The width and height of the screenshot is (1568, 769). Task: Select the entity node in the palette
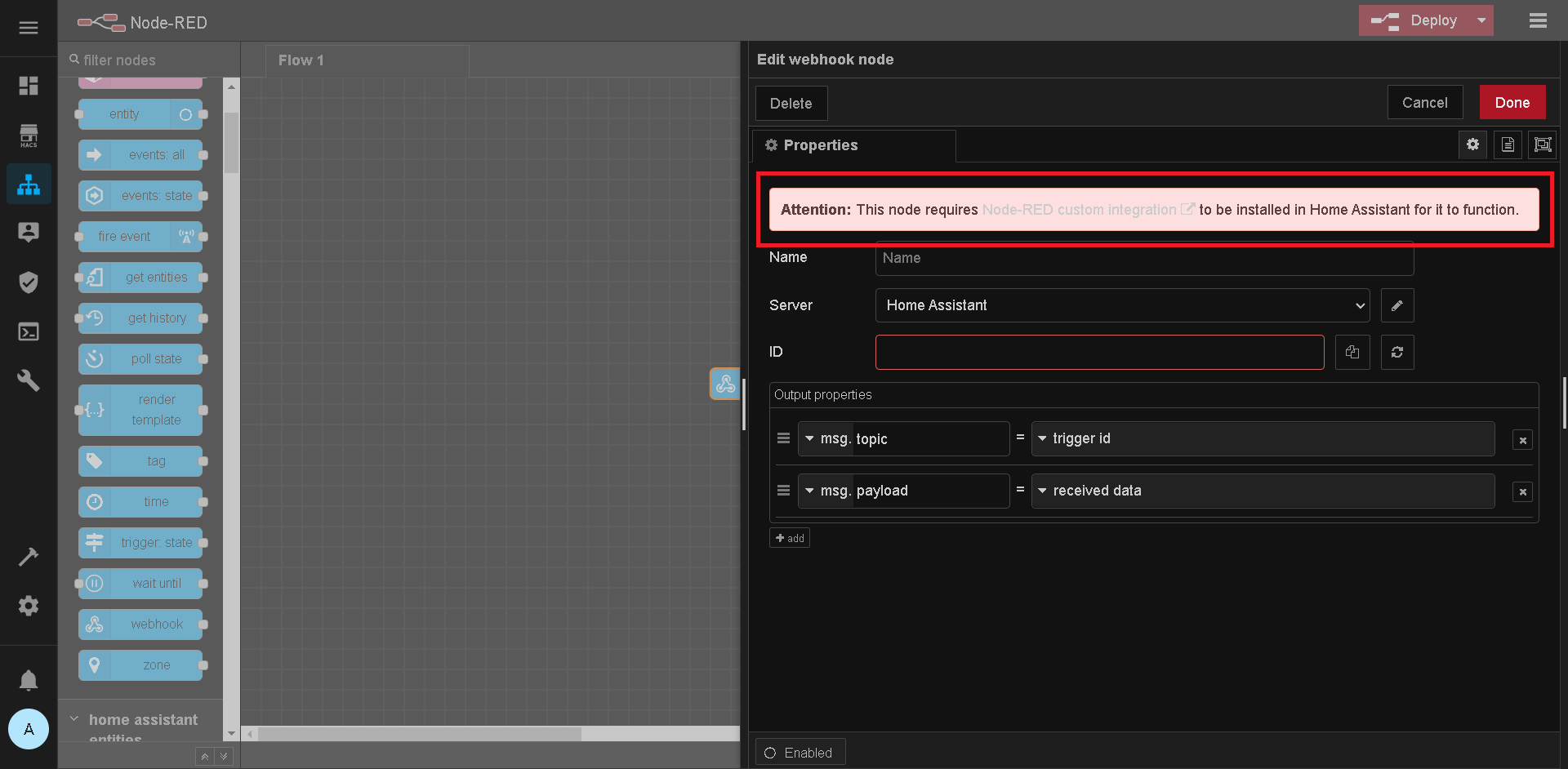pos(140,114)
